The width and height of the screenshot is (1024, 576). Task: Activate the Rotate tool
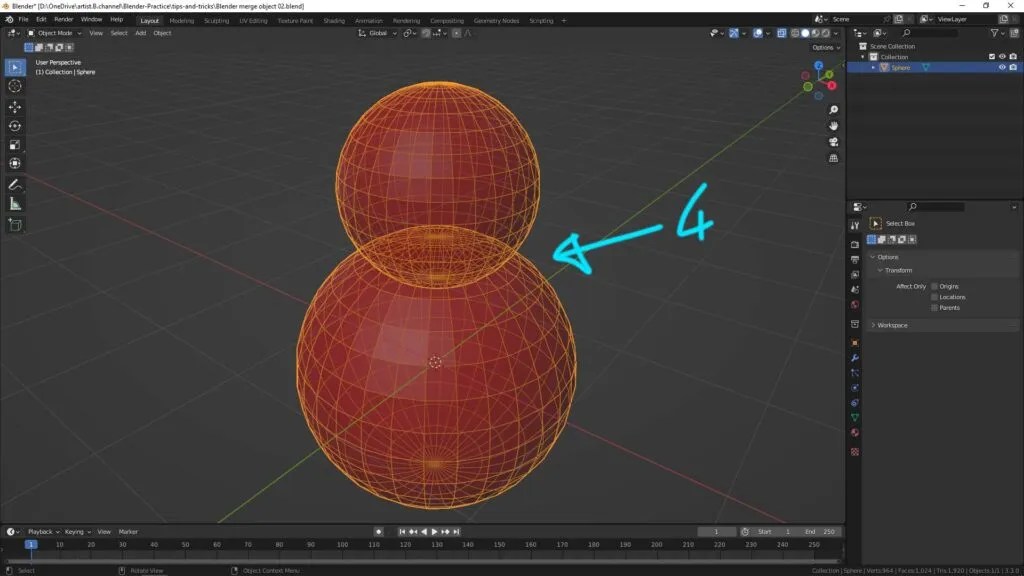[15, 126]
